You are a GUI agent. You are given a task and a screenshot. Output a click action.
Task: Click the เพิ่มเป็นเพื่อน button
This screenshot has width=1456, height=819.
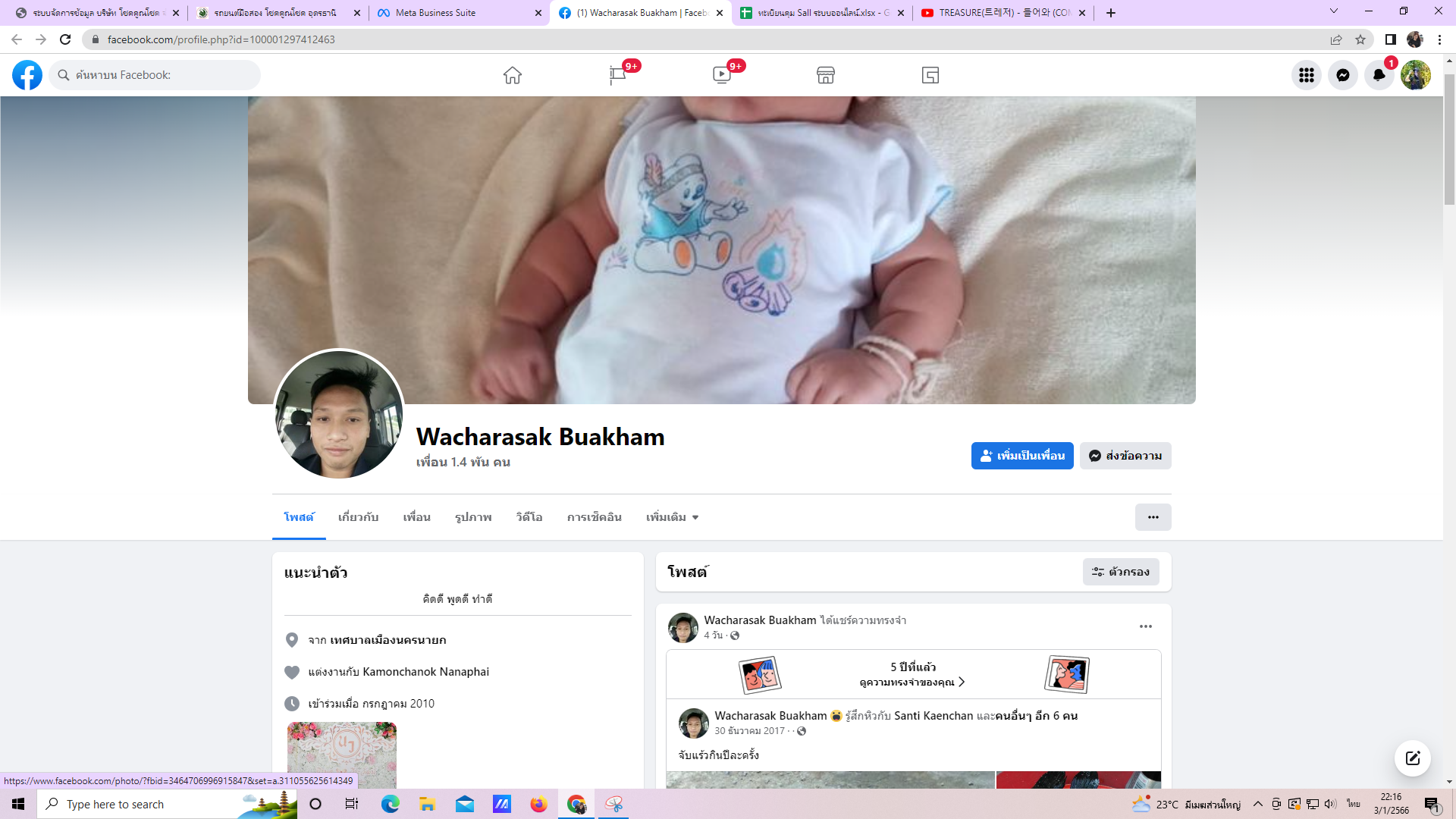[x=1021, y=456]
